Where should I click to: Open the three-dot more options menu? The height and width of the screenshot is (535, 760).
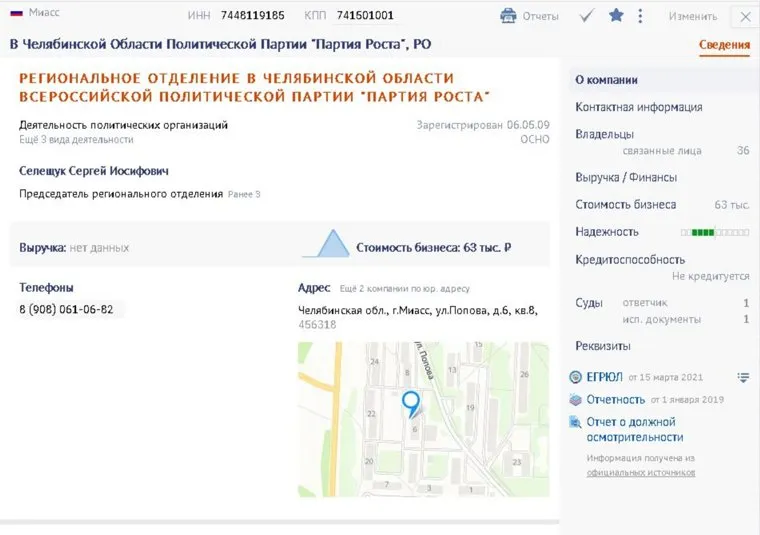point(640,16)
